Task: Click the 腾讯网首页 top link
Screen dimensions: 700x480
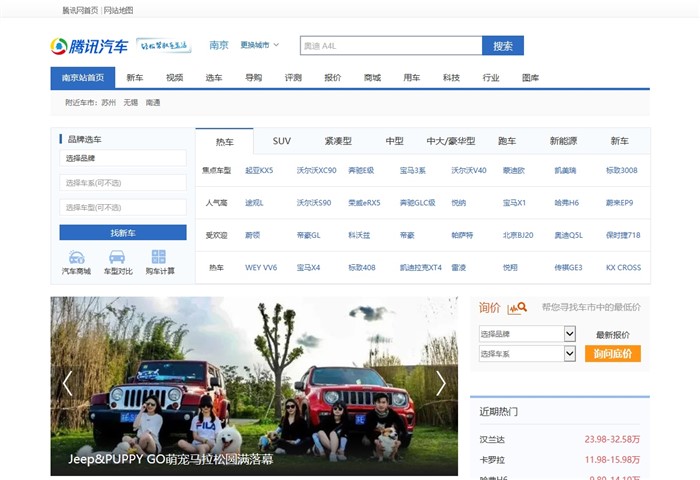Action: point(80,10)
